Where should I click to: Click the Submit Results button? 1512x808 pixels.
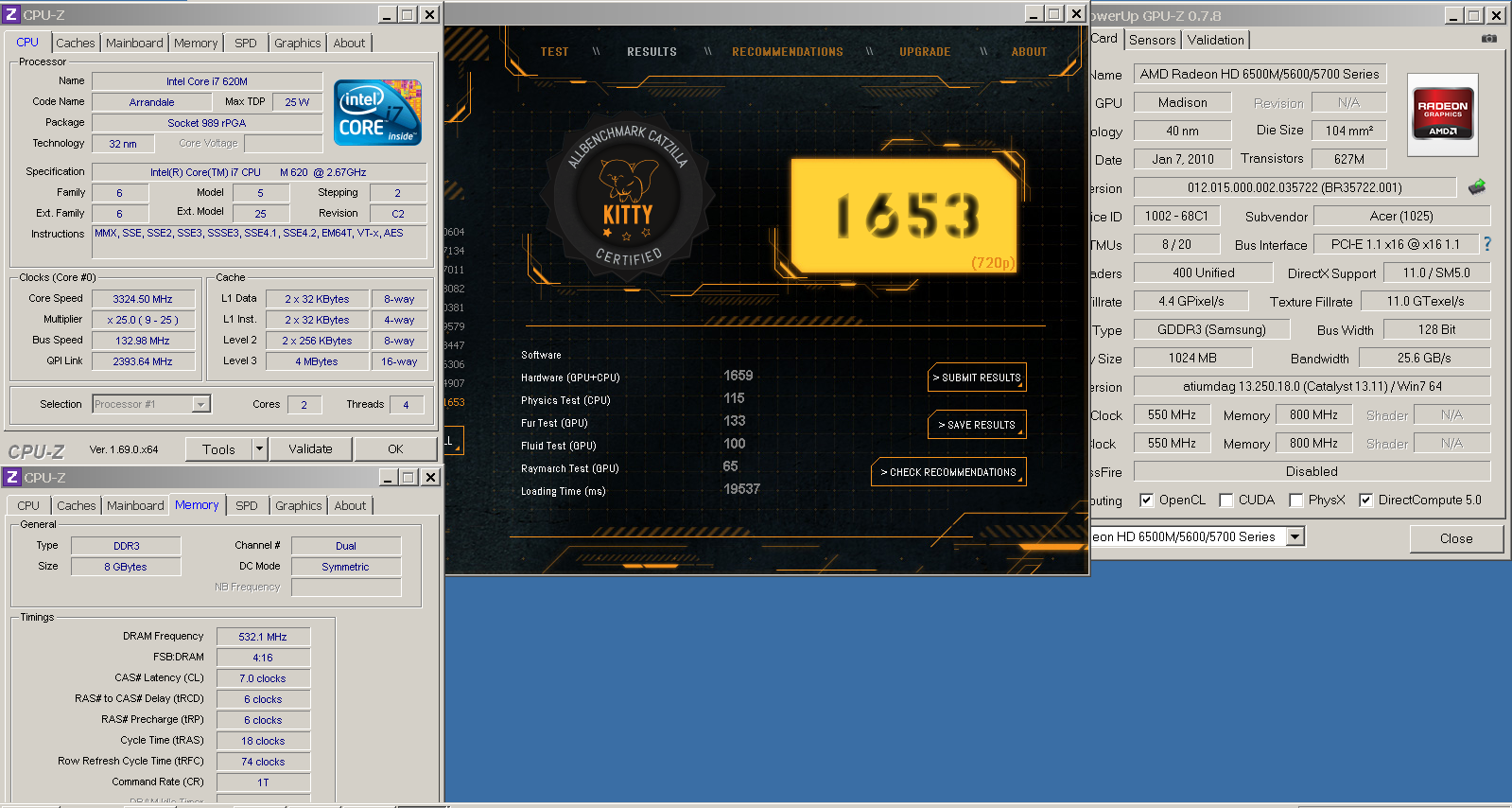(x=977, y=378)
